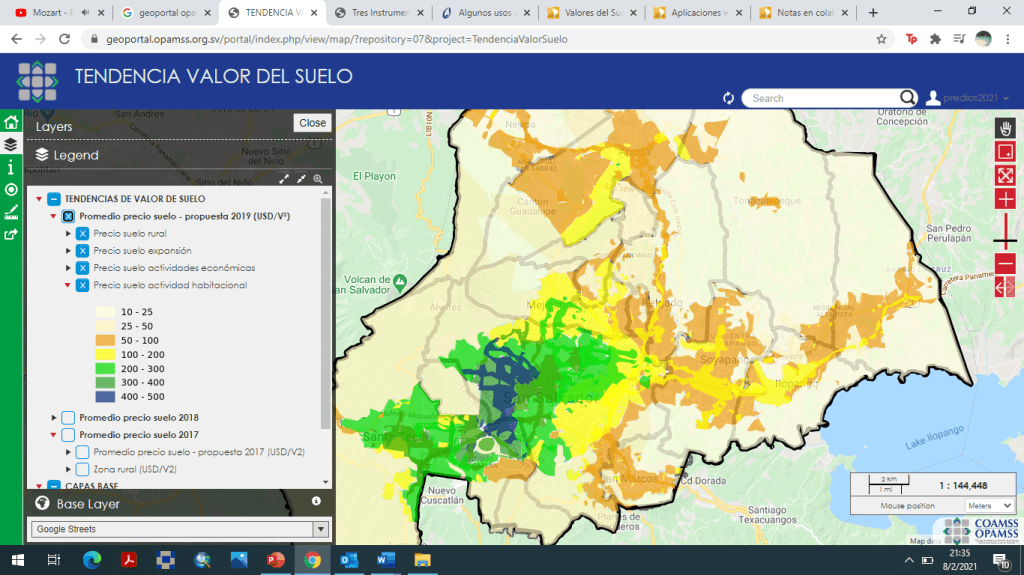Uncheck the Precio suelo rural layer
The width and height of the screenshot is (1024, 575).
point(82,233)
